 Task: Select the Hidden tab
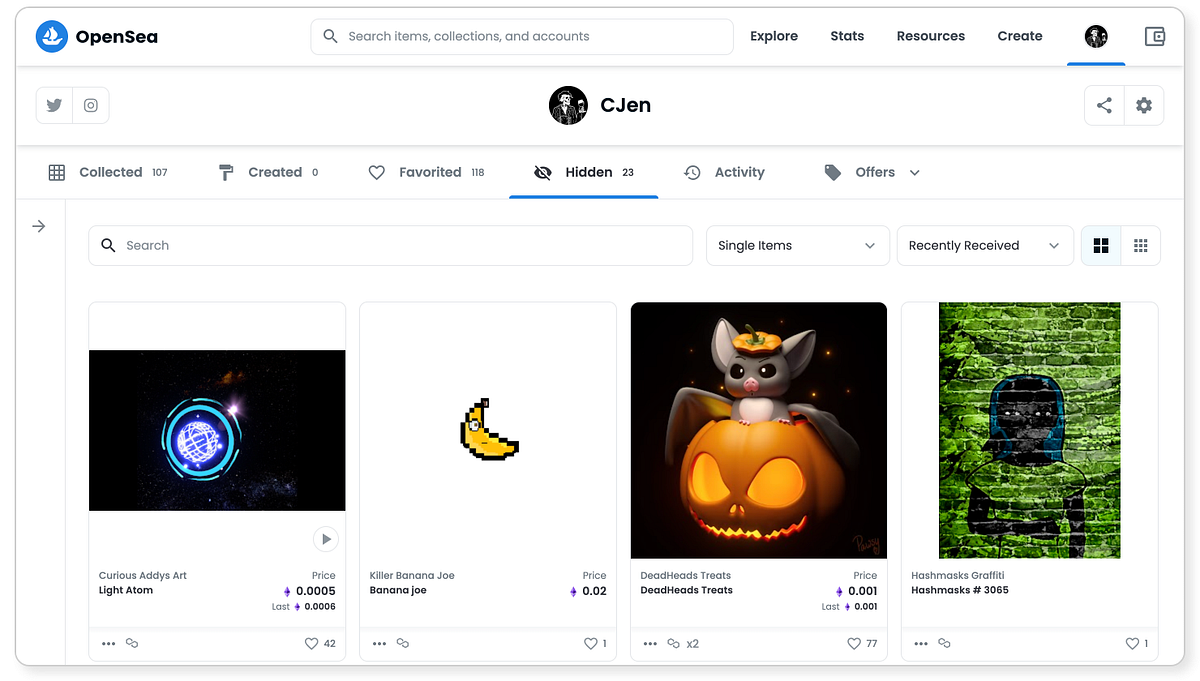tap(584, 172)
